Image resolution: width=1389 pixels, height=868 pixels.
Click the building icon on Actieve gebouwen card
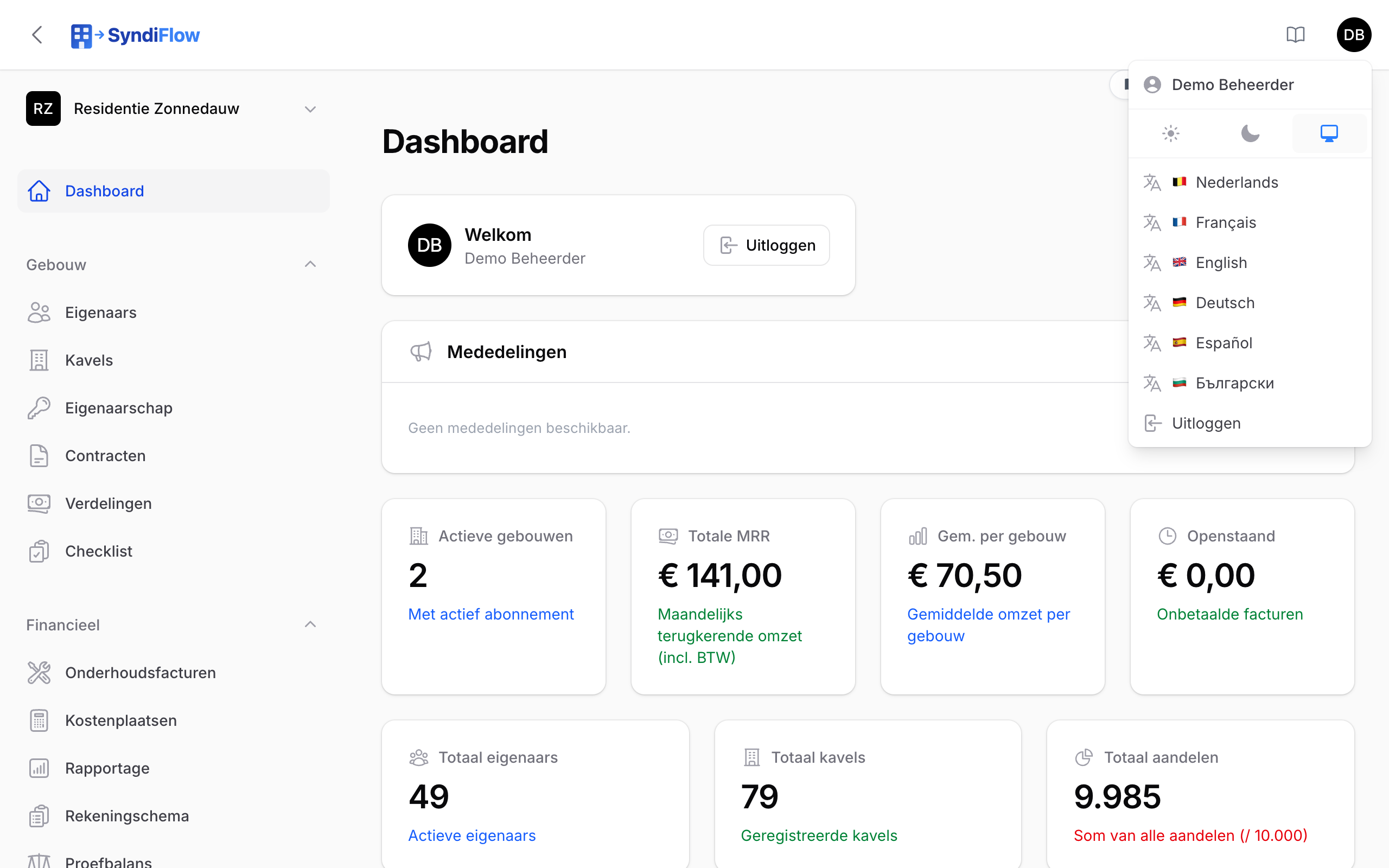tap(419, 536)
